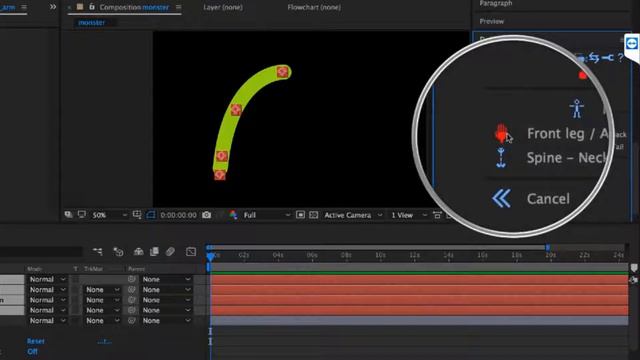Screen dimensions: 640x360
Task: Click the 0:00:00:00 timecode in viewer
Action: [x=178, y=215]
